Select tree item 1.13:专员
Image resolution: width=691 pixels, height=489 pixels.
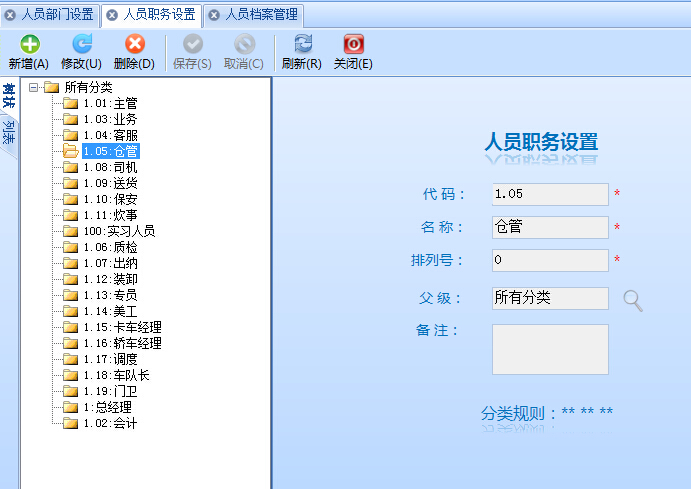click(x=110, y=295)
